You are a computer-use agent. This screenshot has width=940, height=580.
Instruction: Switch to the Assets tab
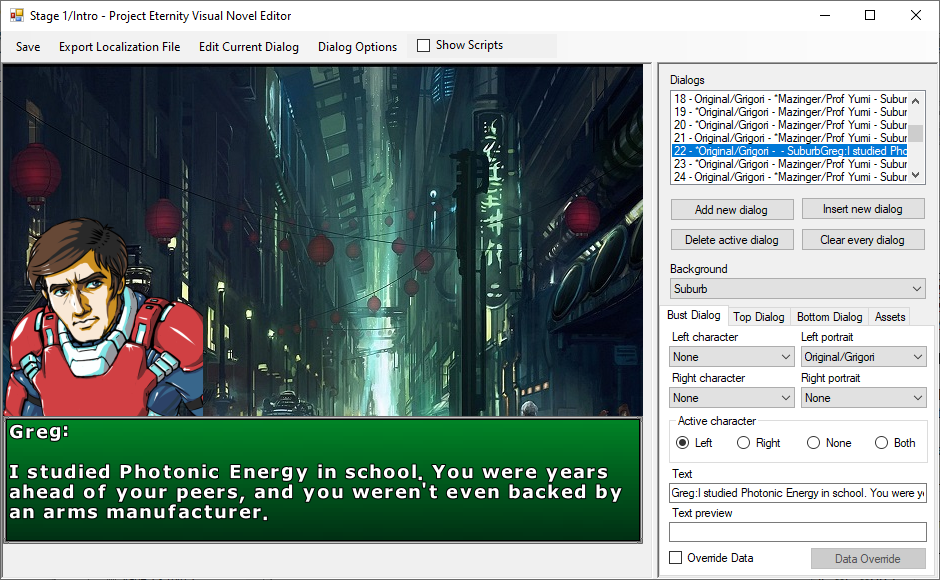coord(890,317)
